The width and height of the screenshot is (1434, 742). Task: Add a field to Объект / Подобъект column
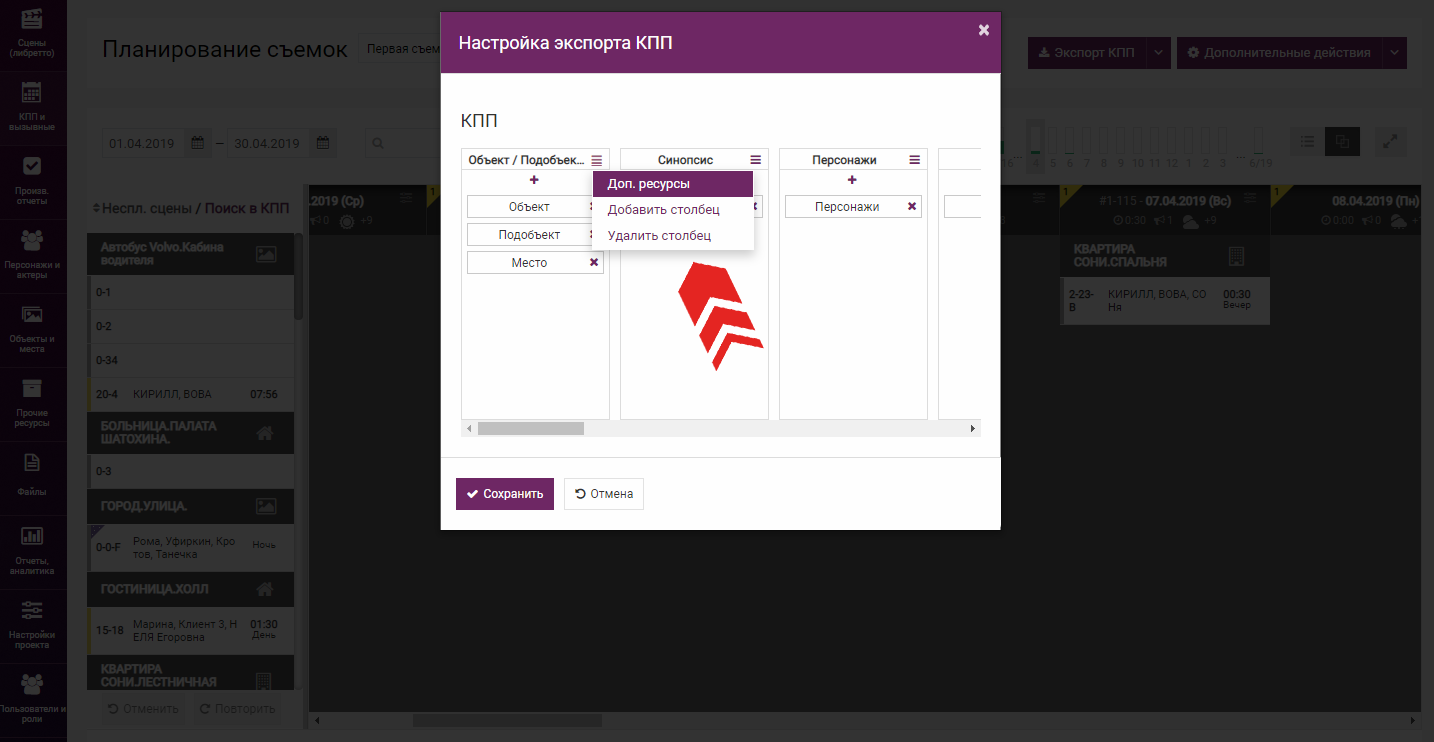click(534, 180)
